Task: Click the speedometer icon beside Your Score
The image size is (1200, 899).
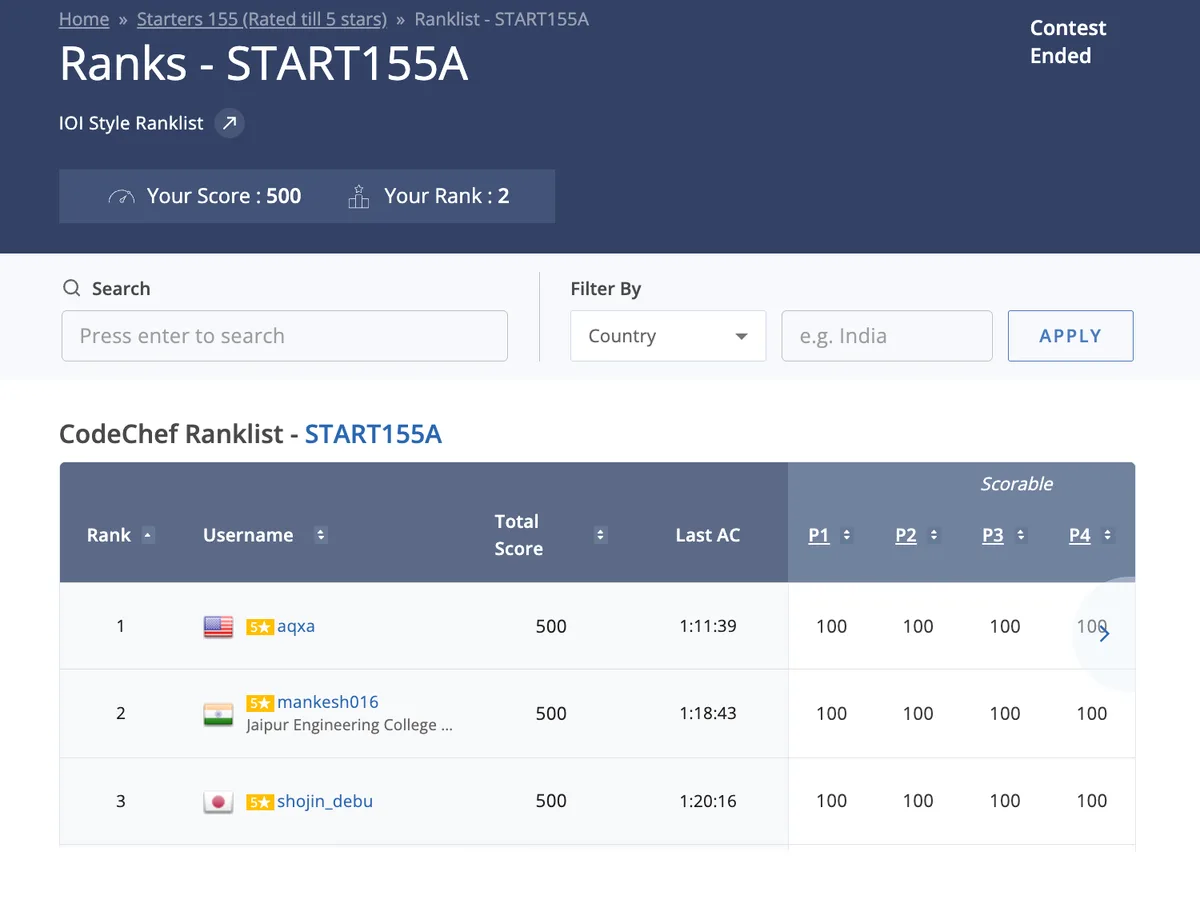Action: [121, 197]
